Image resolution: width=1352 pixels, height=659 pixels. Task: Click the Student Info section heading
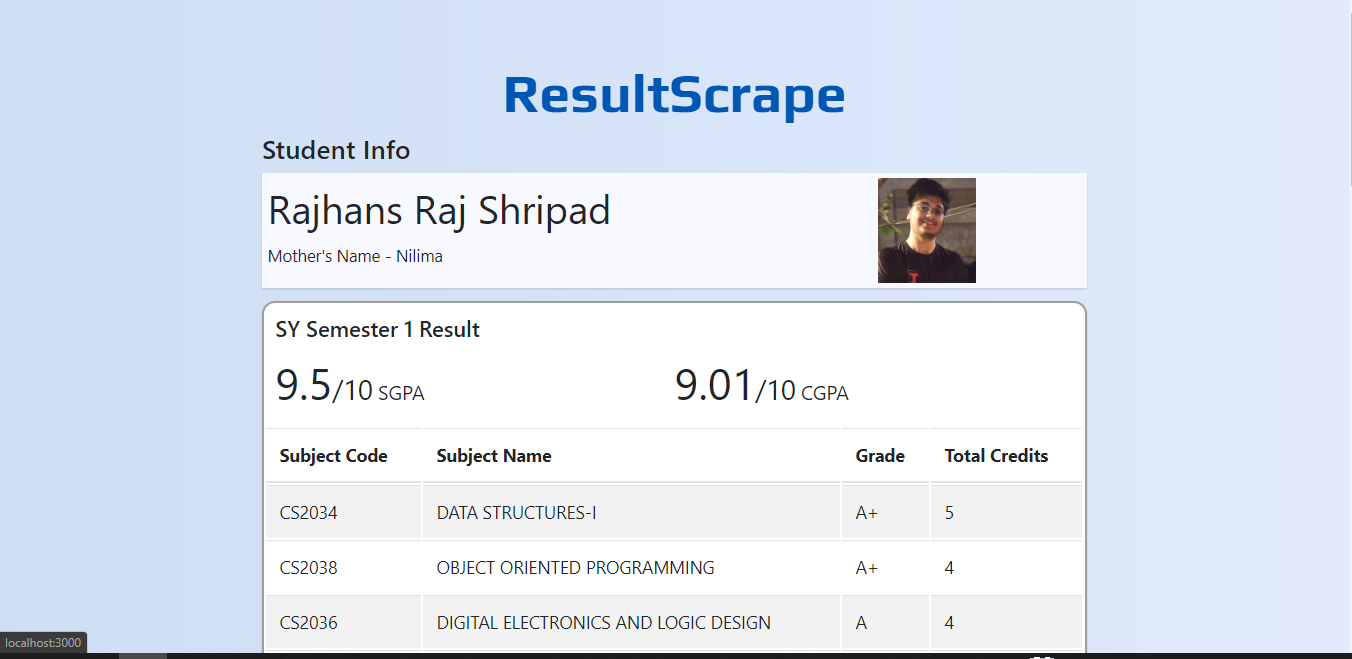335,150
